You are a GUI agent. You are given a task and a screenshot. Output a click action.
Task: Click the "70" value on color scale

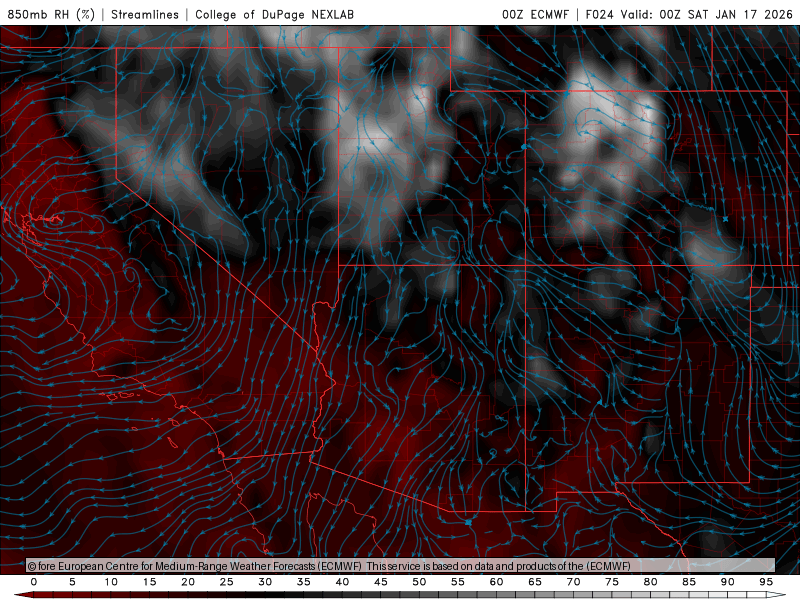[573, 582]
